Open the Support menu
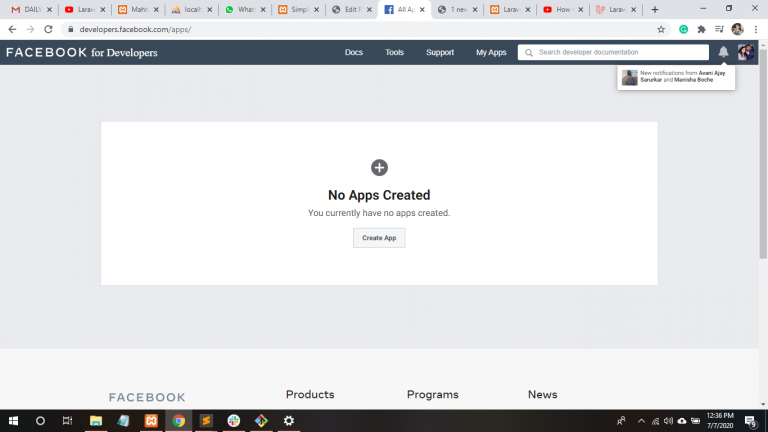Image resolution: width=768 pixels, height=432 pixels. (440, 52)
